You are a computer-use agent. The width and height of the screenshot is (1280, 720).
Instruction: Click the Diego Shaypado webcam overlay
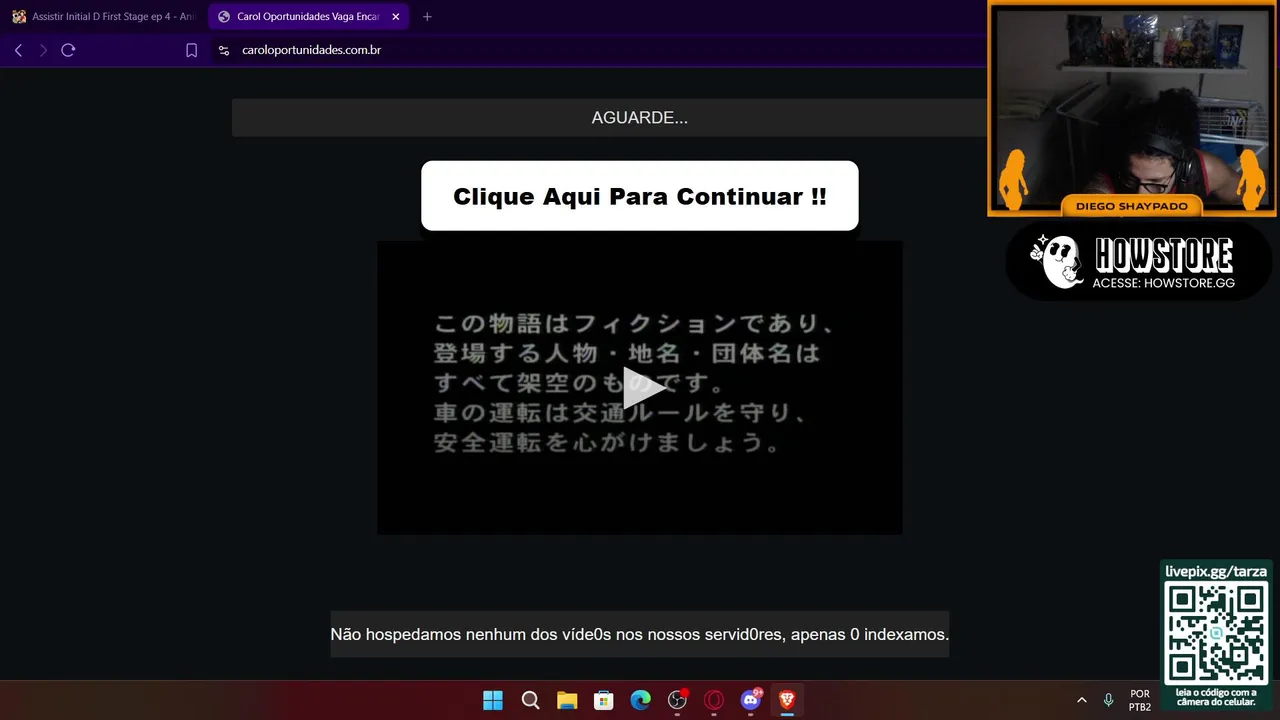(1132, 108)
